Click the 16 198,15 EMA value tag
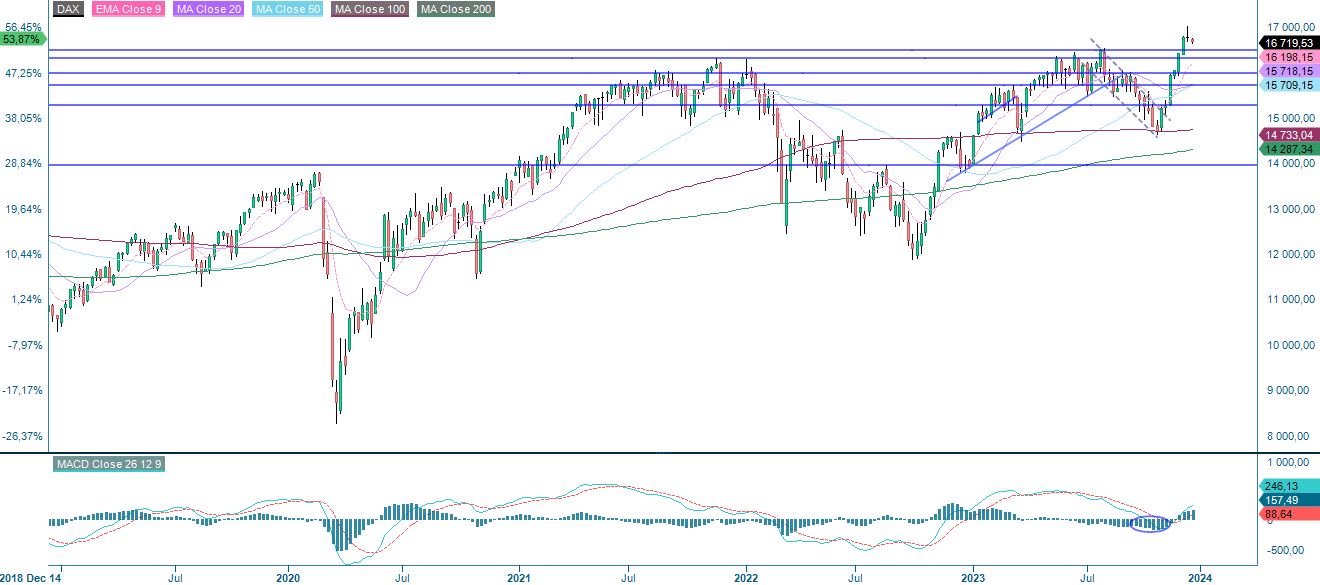 tap(1289, 58)
